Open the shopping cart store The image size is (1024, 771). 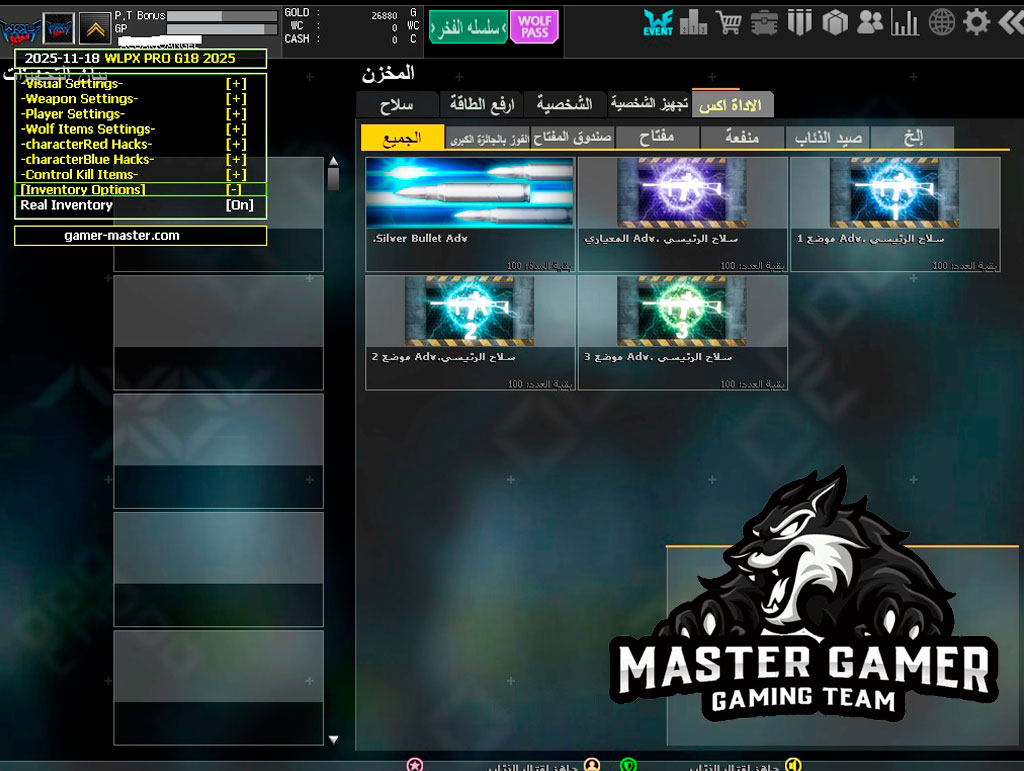tap(729, 22)
